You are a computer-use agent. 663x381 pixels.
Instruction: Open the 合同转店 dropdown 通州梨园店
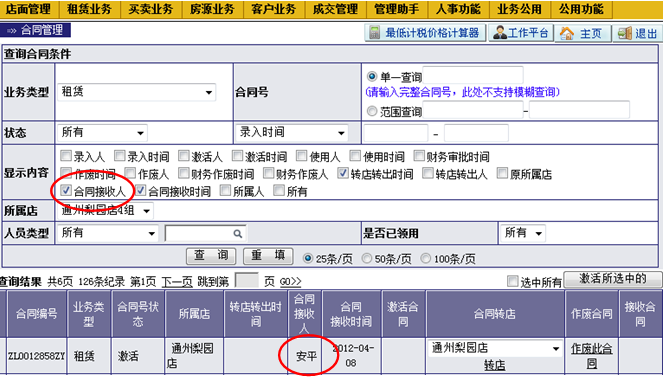(x=495, y=348)
